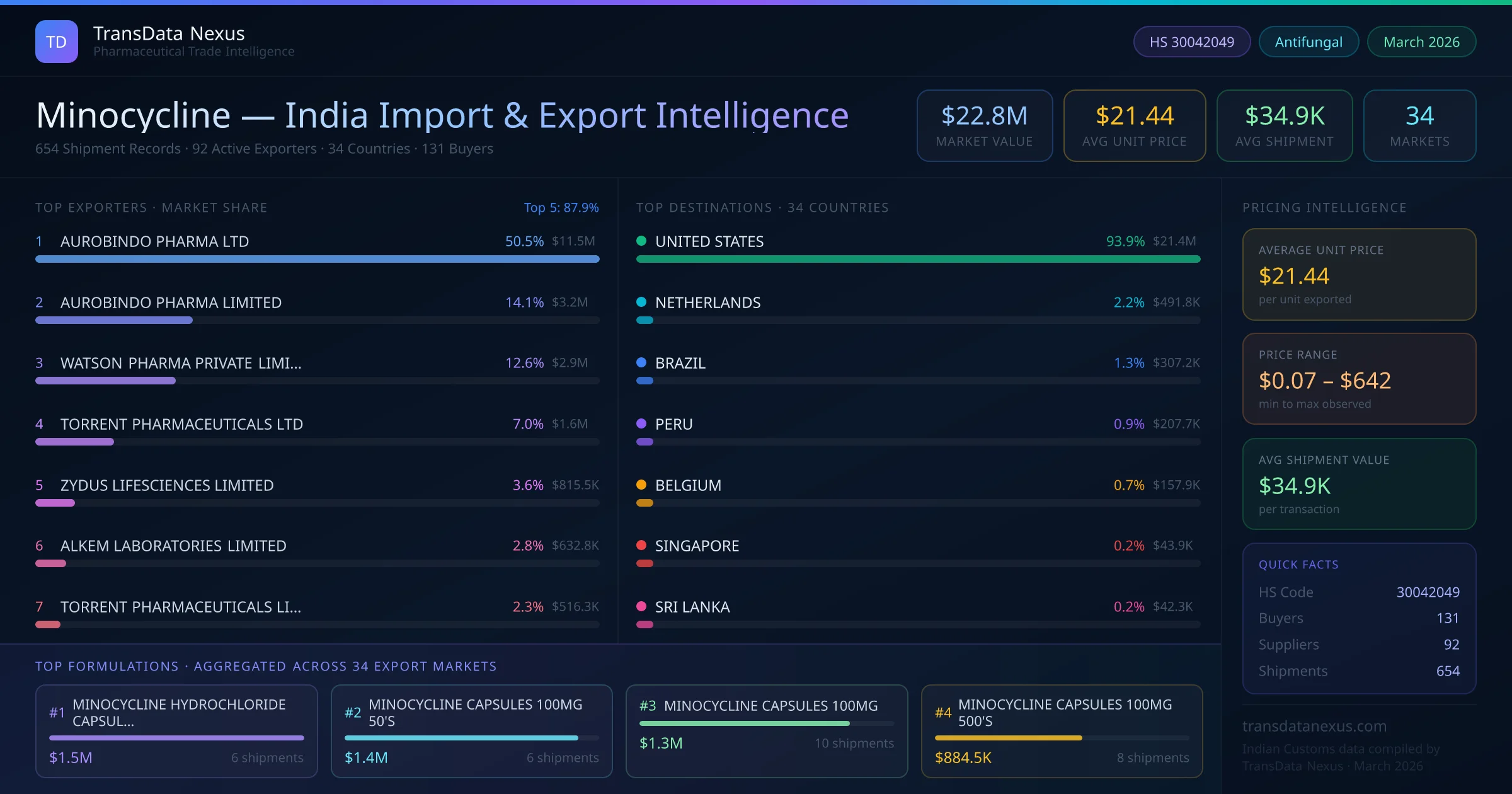
Task: Click the Aurobindo Pharma Ltd share bar
Action: [317, 259]
